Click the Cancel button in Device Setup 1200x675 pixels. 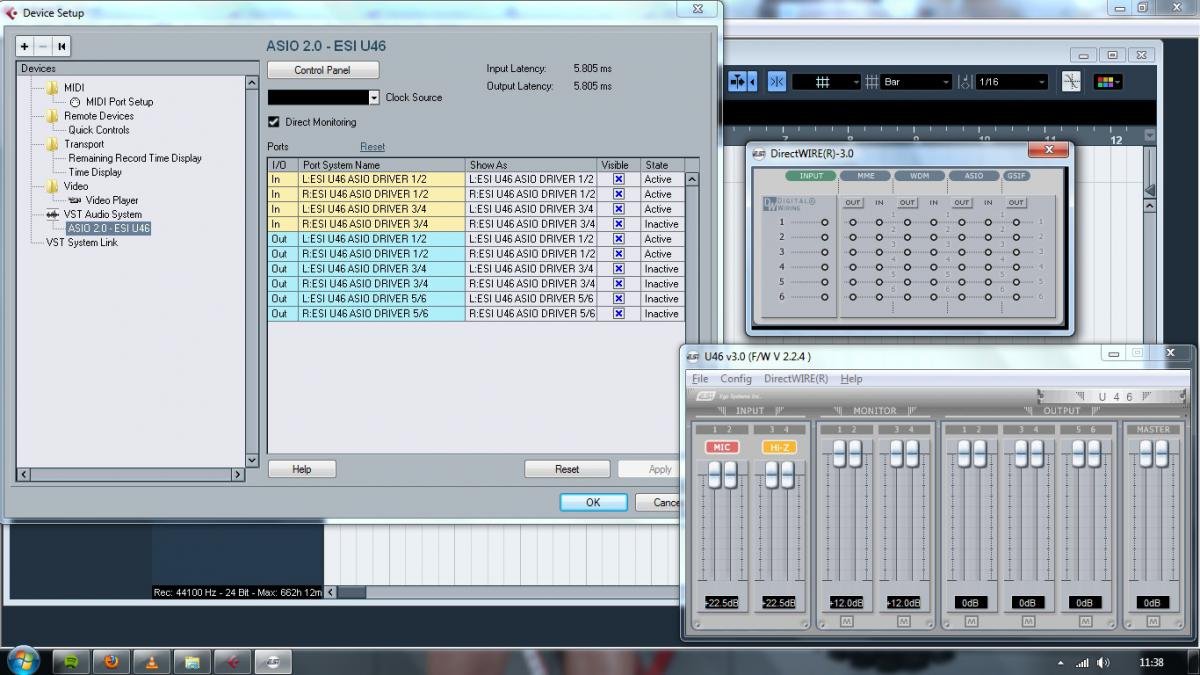click(x=660, y=502)
